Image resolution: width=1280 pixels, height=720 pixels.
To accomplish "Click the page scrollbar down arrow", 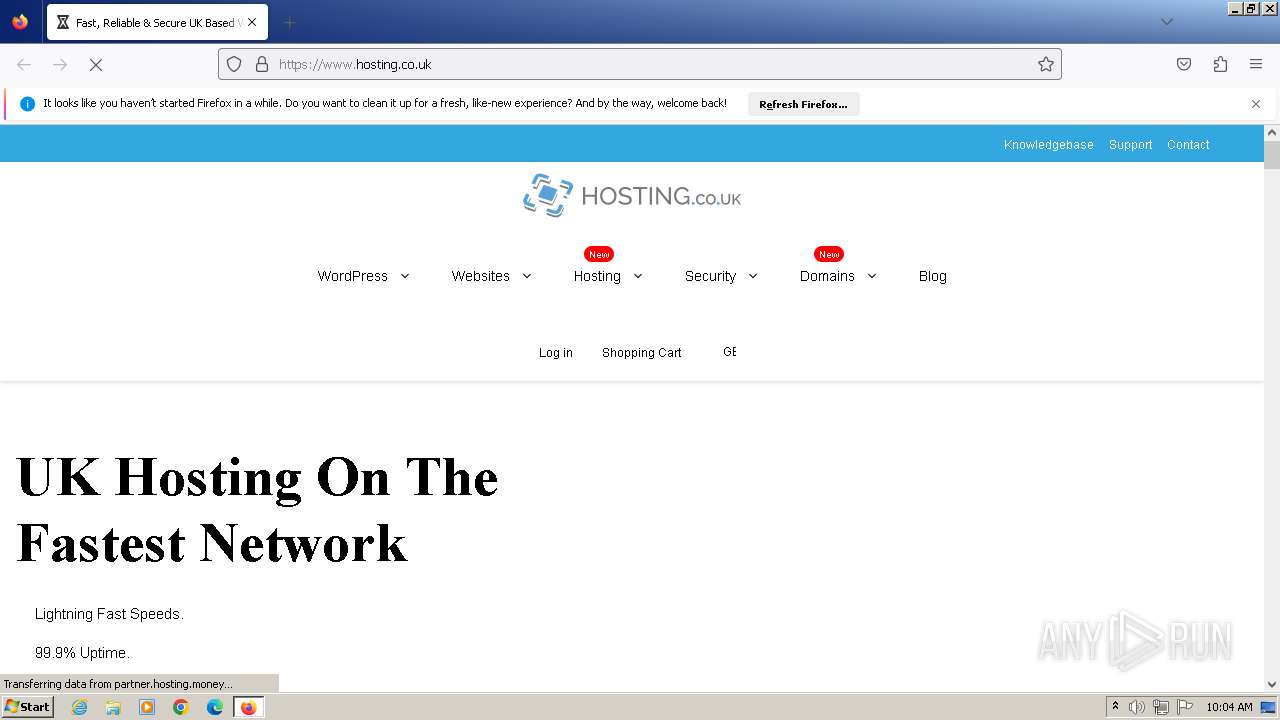I will pos(1272,685).
